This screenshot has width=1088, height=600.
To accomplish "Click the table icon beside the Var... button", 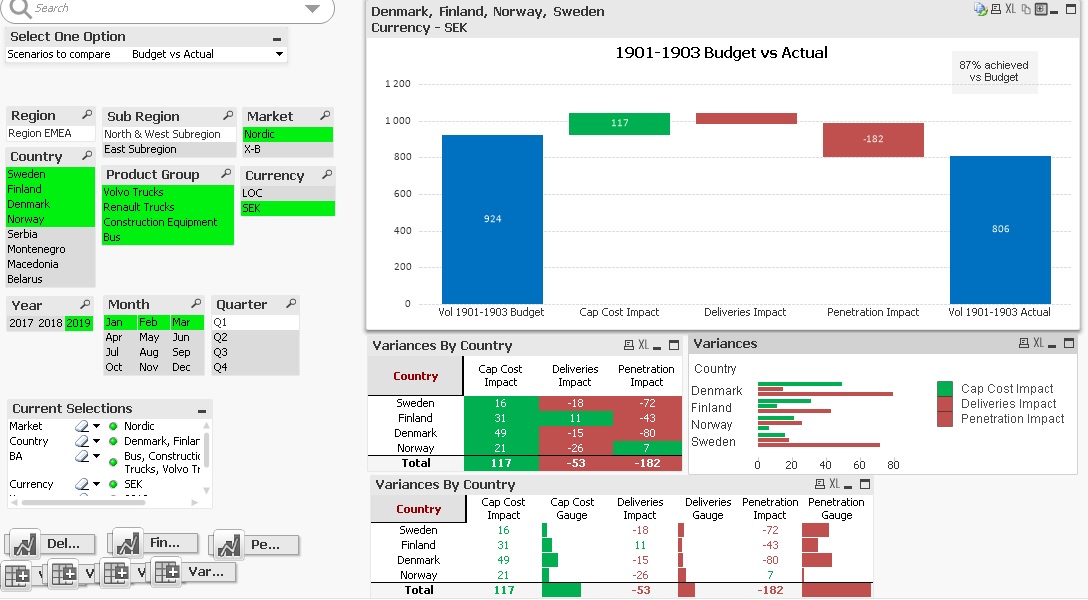I will click(166, 572).
